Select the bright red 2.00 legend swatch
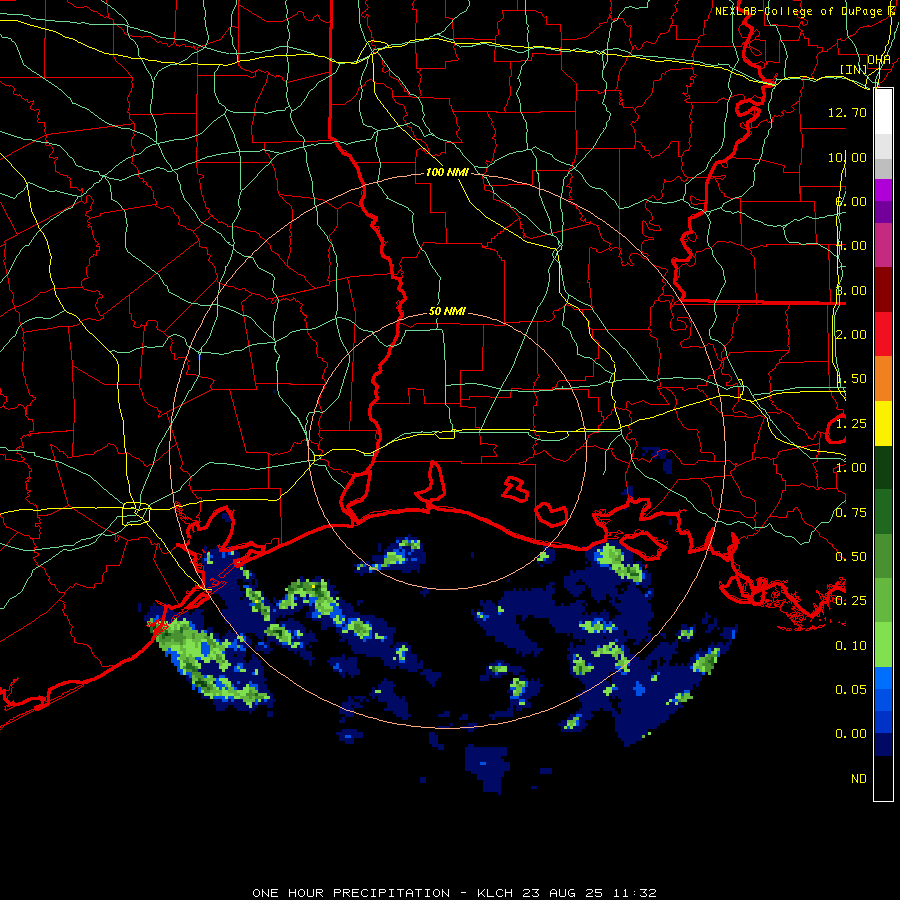This screenshot has height=900, width=900. click(x=883, y=334)
